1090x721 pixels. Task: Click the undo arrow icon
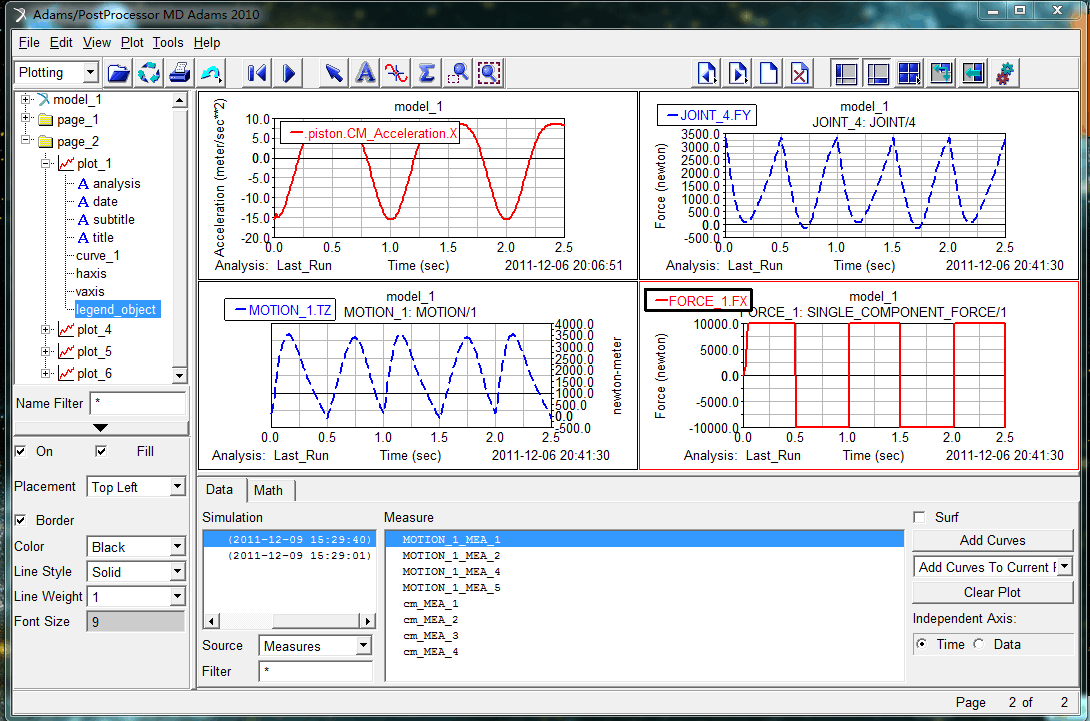pyautogui.click(x=210, y=72)
